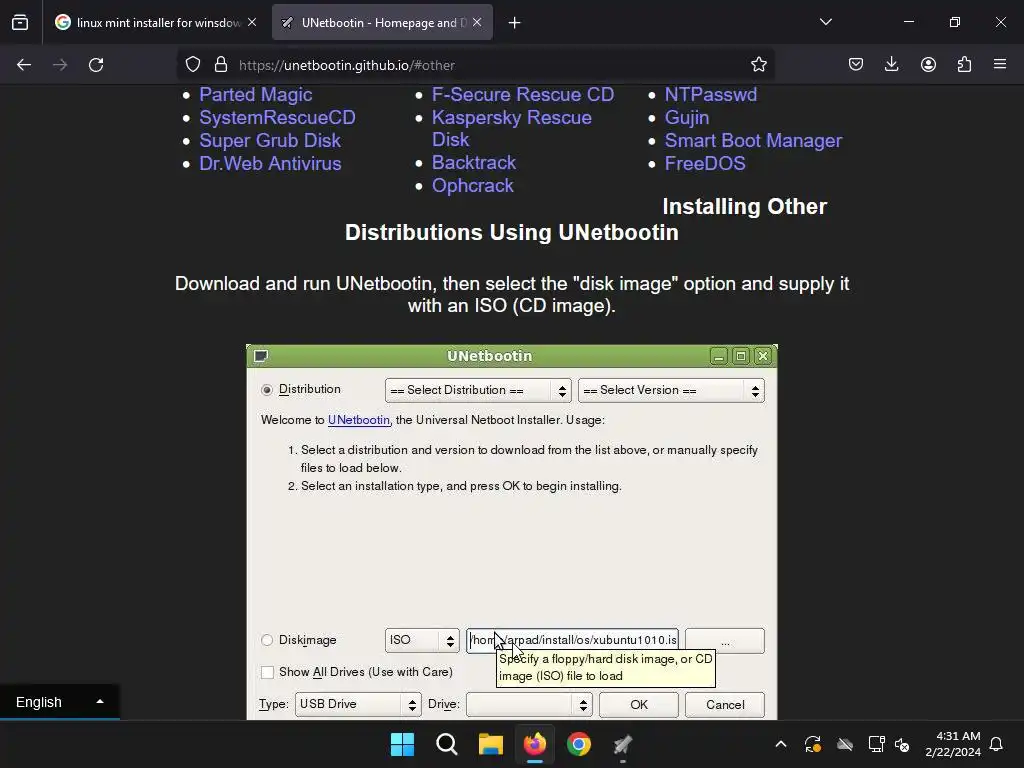
Task: Open a new tab with plus button
Action: 515,23
